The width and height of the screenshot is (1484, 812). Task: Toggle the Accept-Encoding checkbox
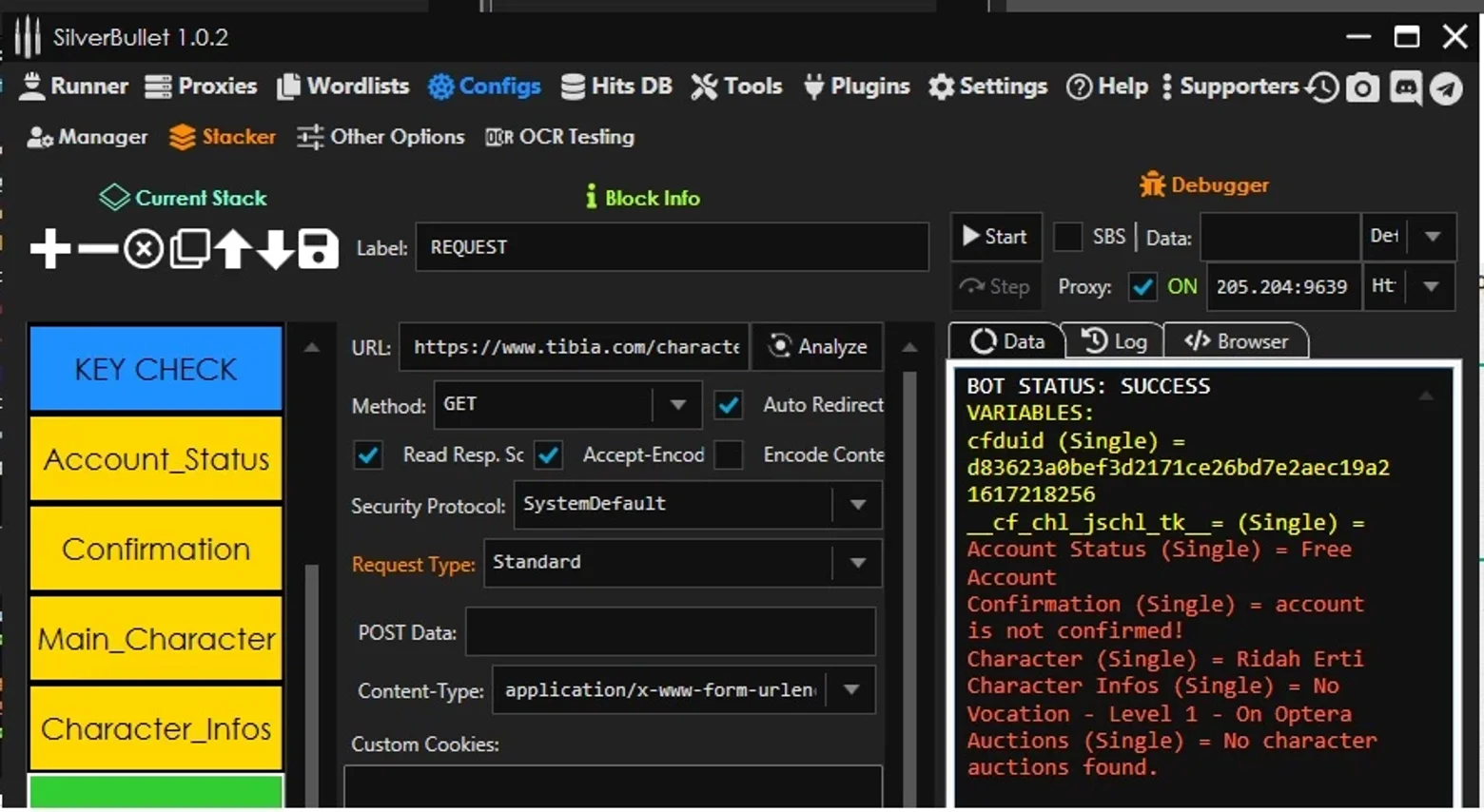548,454
